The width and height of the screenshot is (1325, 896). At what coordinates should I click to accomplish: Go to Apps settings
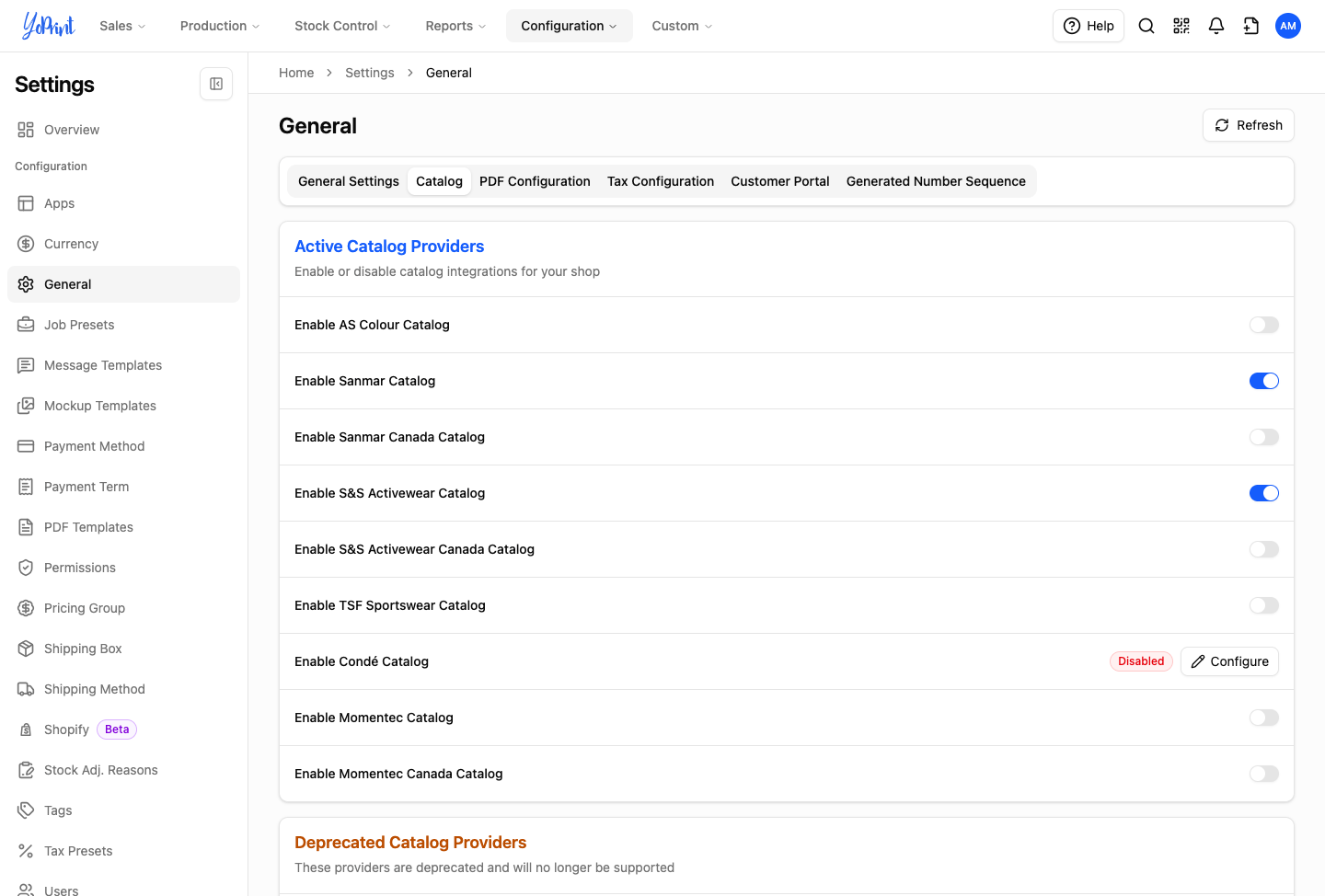123,203
